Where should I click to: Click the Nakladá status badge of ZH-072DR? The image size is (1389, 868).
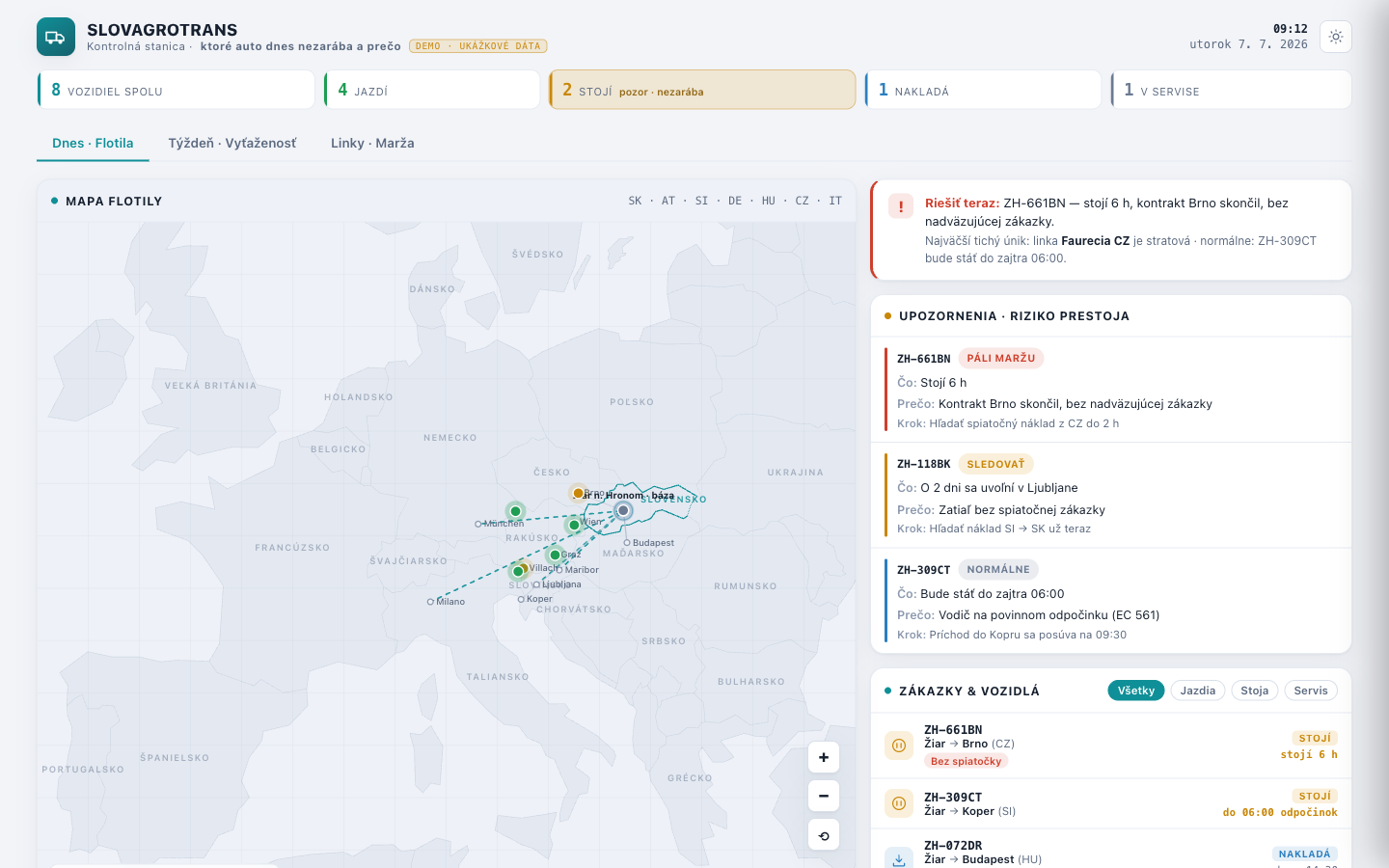pos(1304,854)
